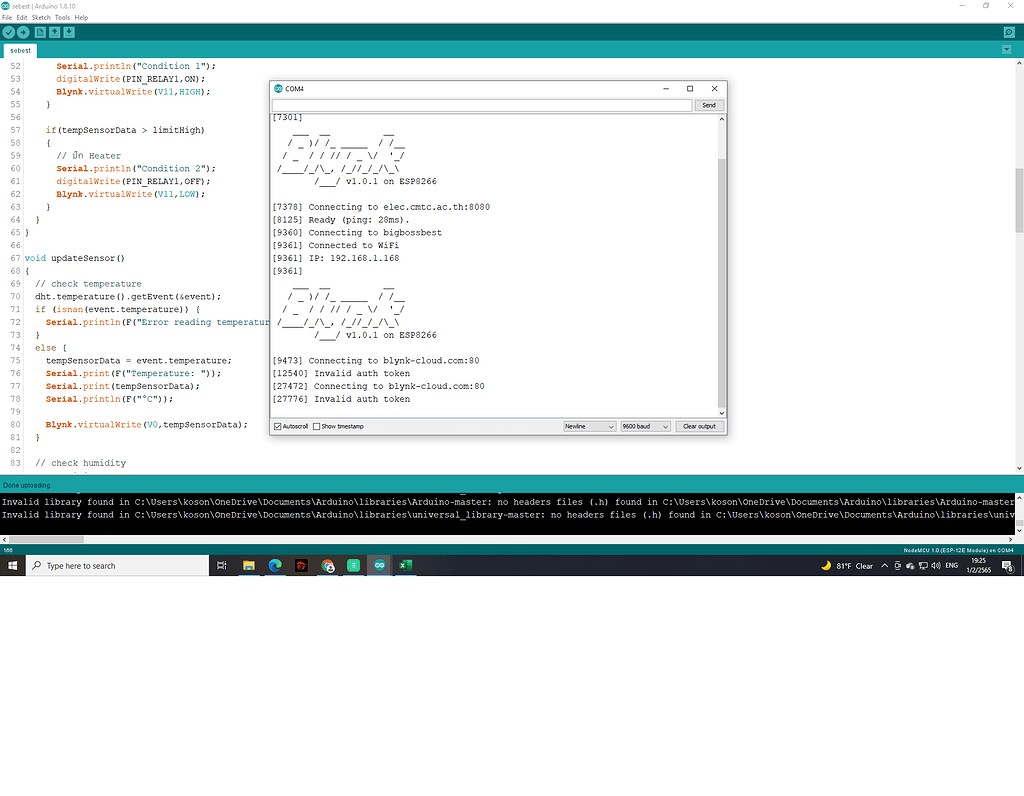Click the Clear output button
This screenshot has width=1024, height=796.
[699, 426]
